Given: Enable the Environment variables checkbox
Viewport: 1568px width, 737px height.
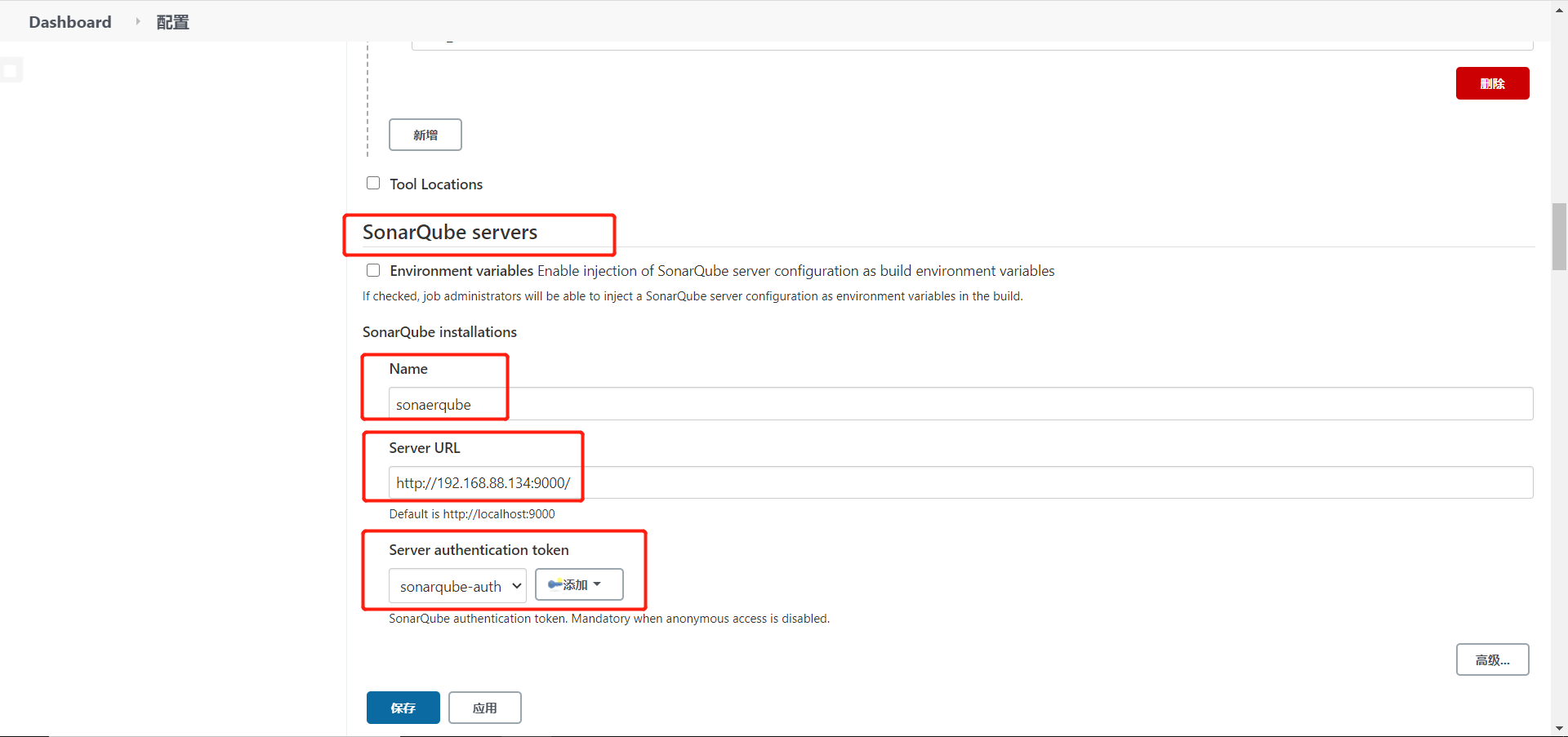Looking at the screenshot, I should coord(373,270).
